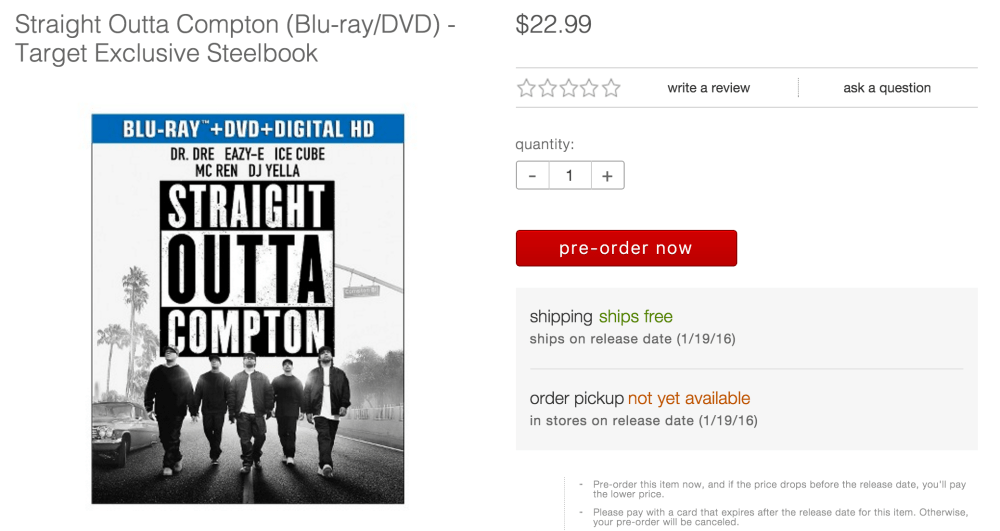This screenshot has height=531, width=1000.
Task: Give five stars with the last star
Action: 611,88
